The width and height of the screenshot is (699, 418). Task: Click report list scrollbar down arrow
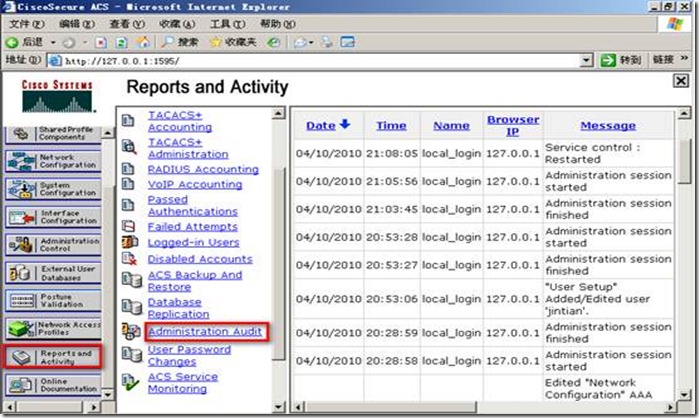coord(278,406)
